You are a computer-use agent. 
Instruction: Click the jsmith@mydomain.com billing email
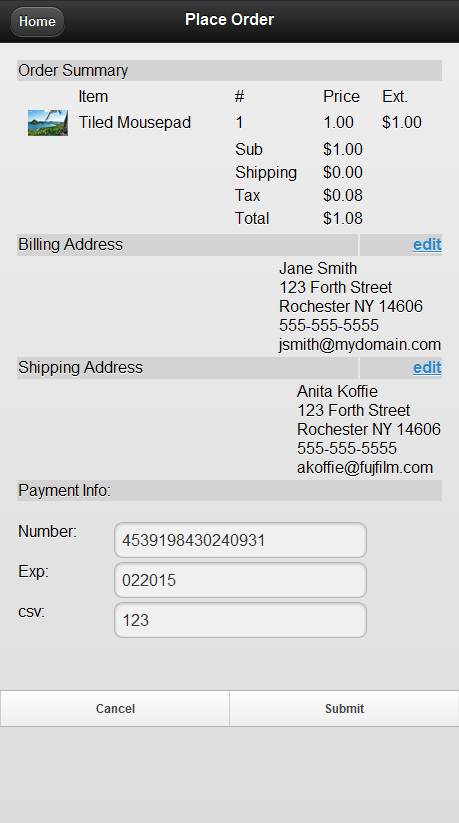point(360,344)
